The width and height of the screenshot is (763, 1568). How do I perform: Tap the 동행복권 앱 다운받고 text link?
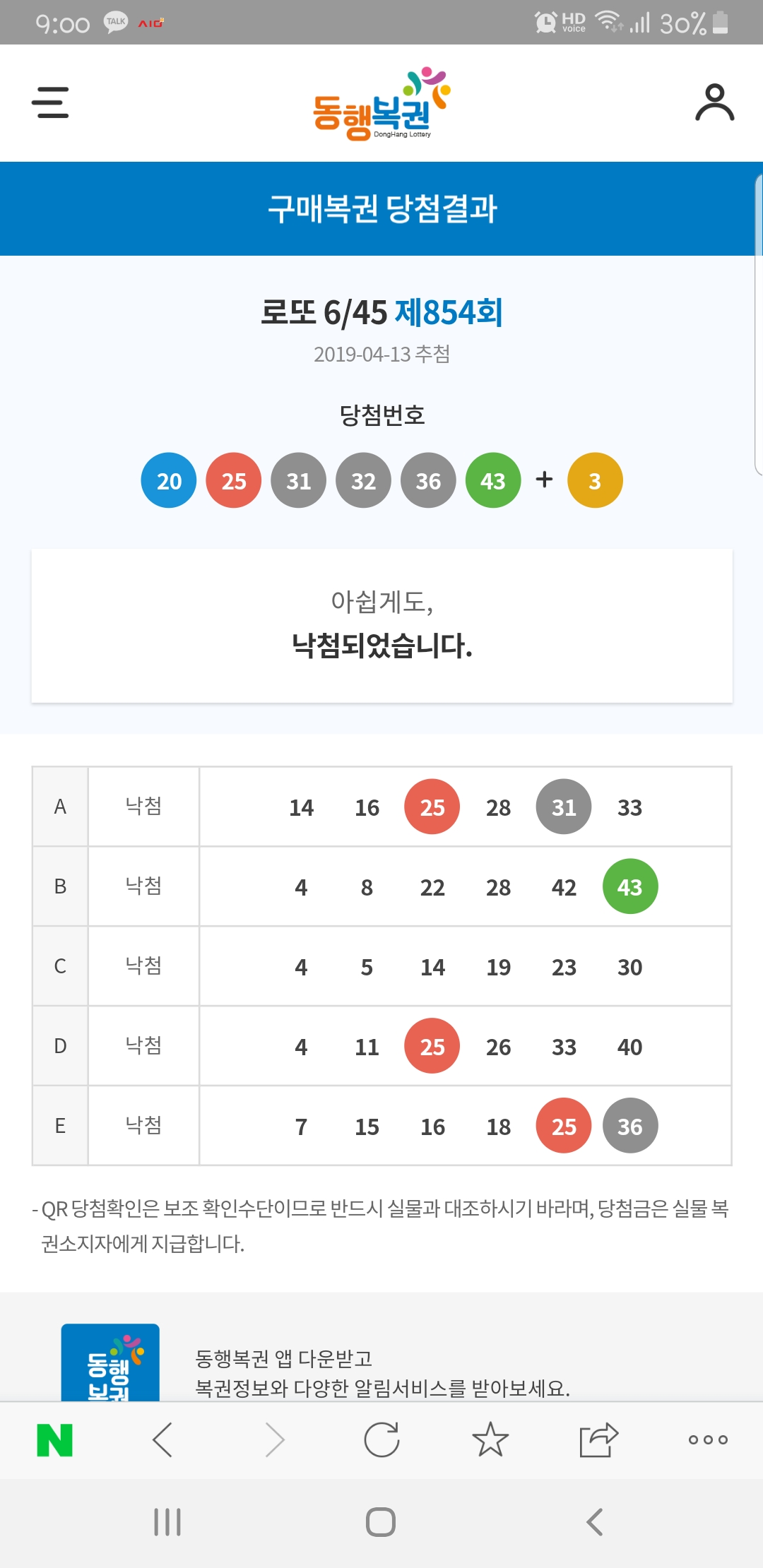[x=283, y=1358]
